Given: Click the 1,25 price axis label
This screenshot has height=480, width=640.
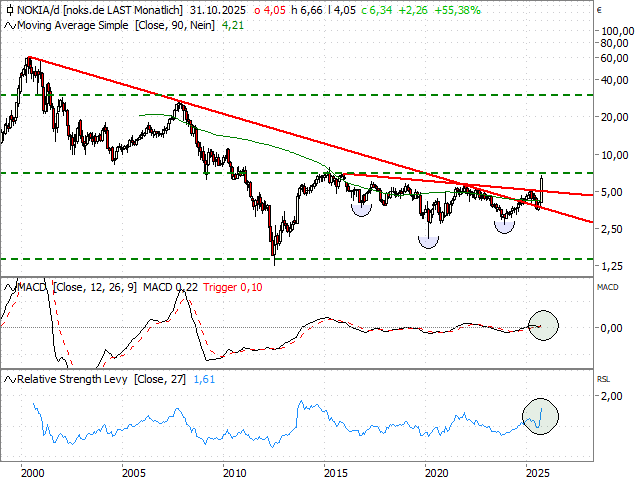Looking at the screenshot, I should [611, 266].
